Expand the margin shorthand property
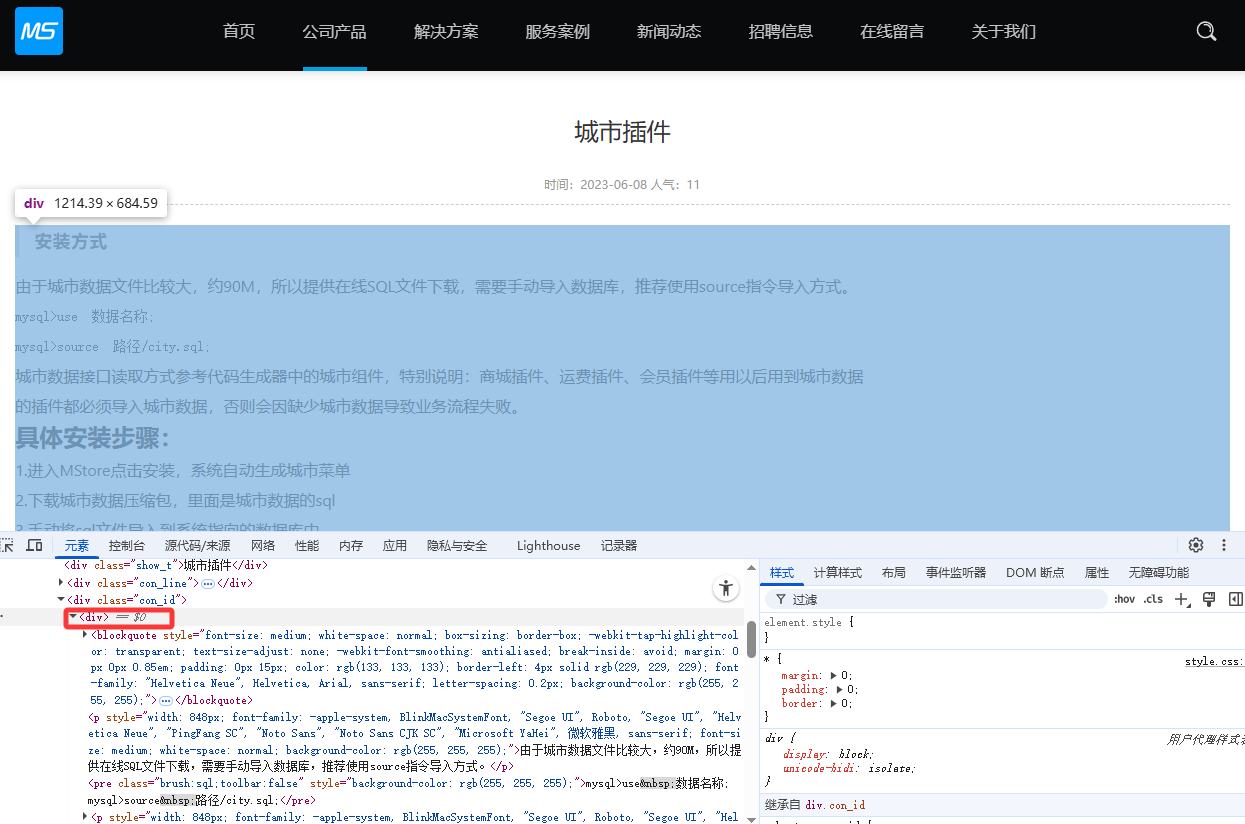This screenshot has height=824, width=1245. pyautogui.click(x=835, y=676)
